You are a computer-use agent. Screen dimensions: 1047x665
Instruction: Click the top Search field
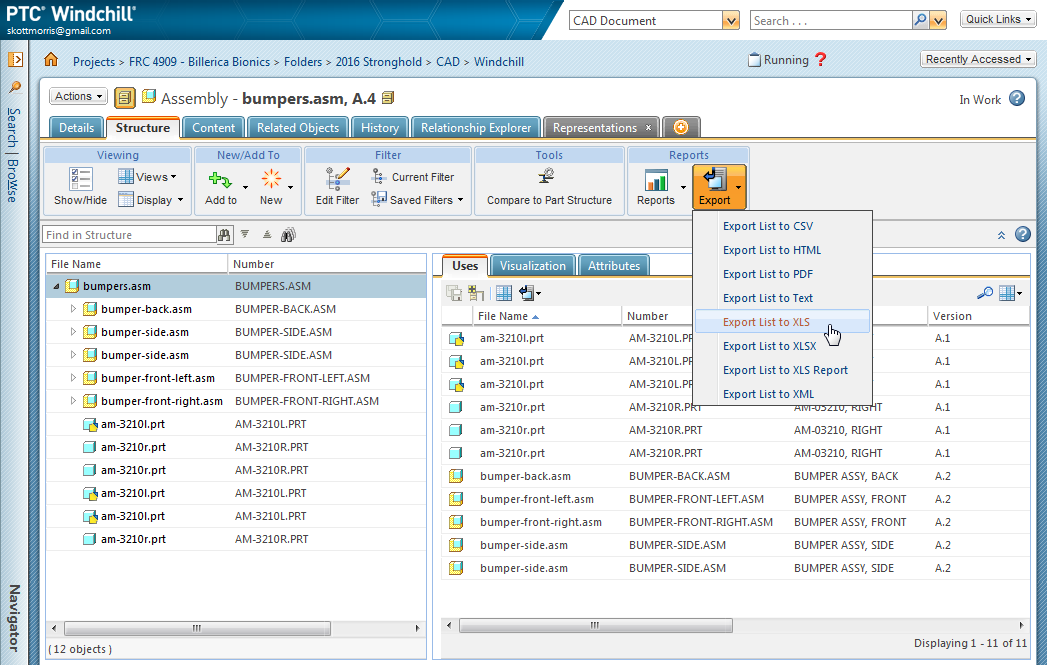pyautogui.click(x=831, y=21)
